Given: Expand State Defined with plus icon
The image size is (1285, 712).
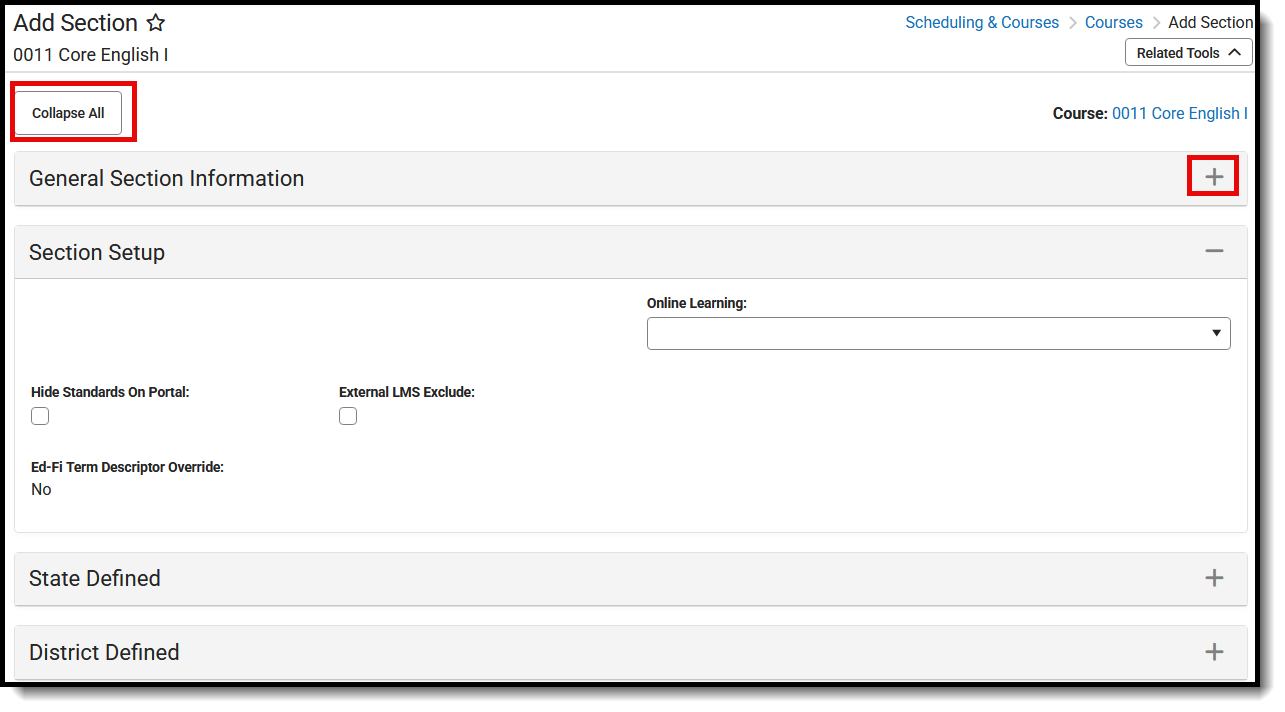Looking at the screenshot, I should [x=1214, y=578].
